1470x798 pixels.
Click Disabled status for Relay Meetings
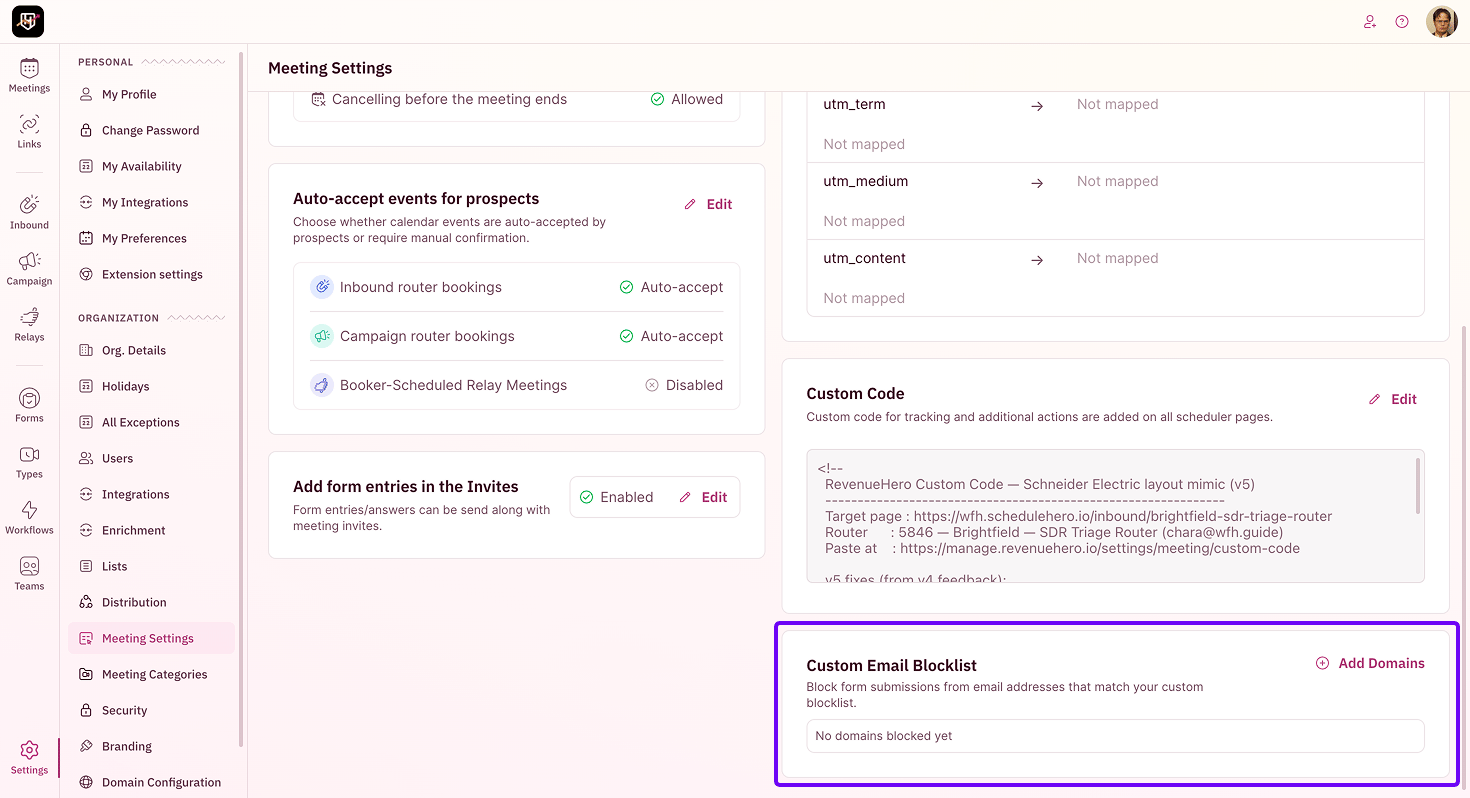coord(684,385)
